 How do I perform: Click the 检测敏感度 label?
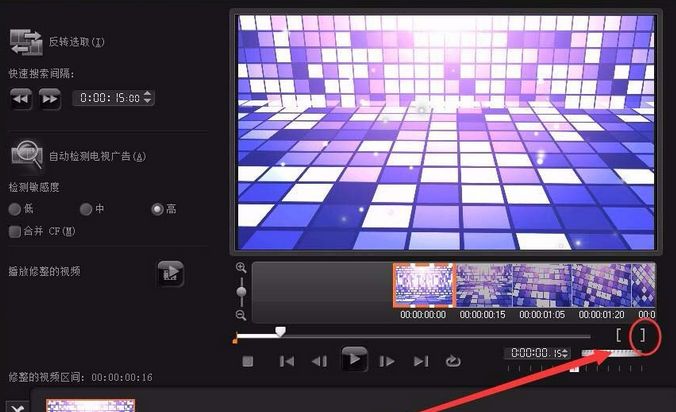pos(34,187)
